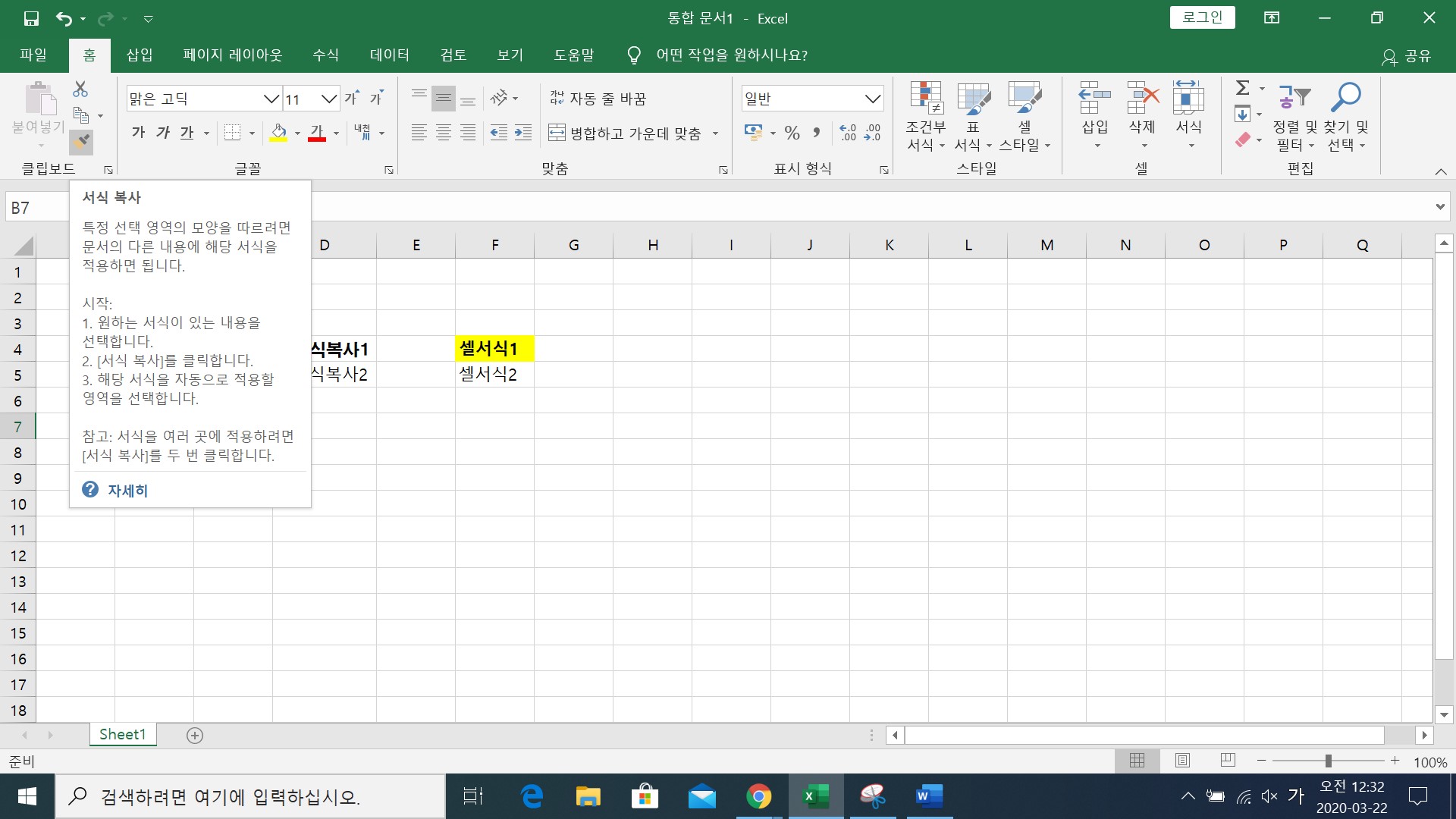The image size is (1456, 819).
Task: Open the 파일 menu tab
Action: pyautogui.click(x=33, y=55)
